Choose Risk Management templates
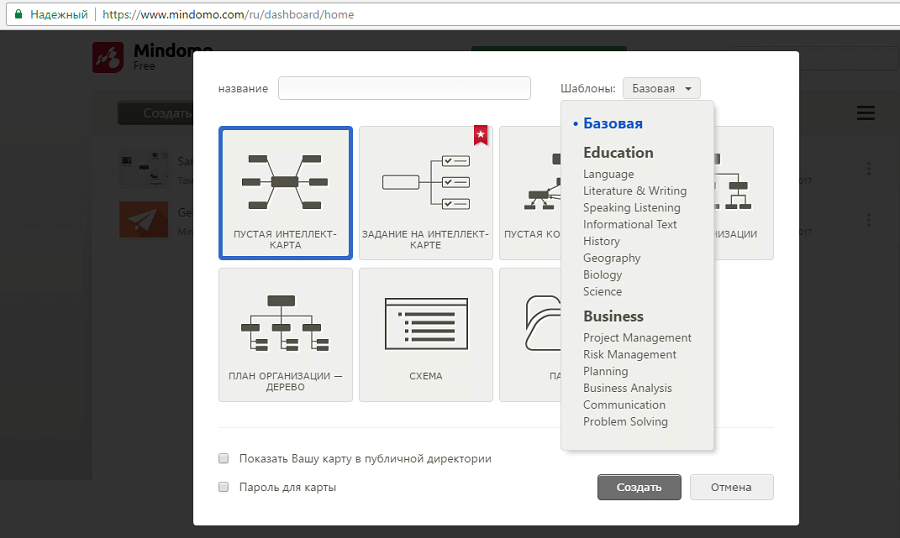This screenshot has width=900, height=538. coord(630,354)
